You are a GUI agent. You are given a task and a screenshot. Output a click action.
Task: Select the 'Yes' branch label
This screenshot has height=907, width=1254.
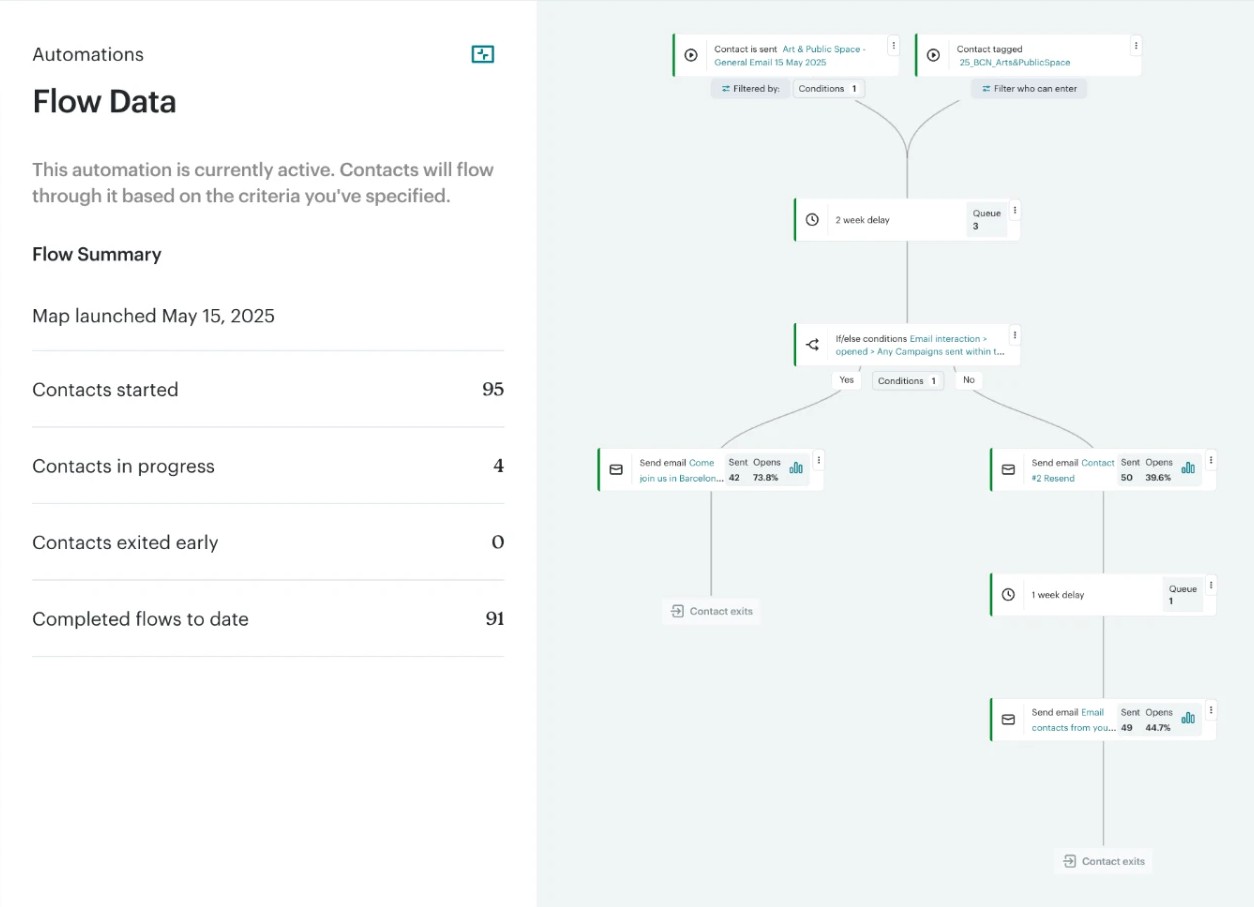[x=847, y=380]
